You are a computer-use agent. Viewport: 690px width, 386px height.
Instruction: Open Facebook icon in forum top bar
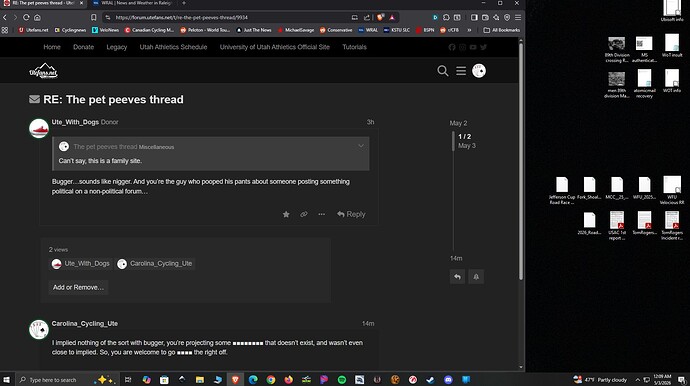click(452, 47)
